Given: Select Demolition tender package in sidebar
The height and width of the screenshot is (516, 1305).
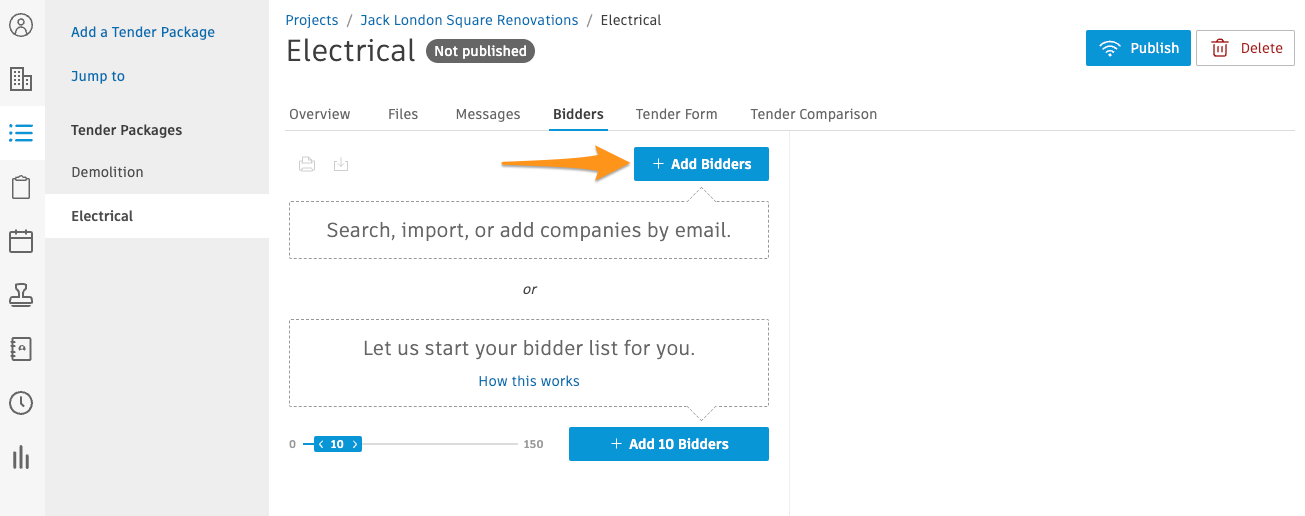Looking at the screenshot, I should (107, 172).
